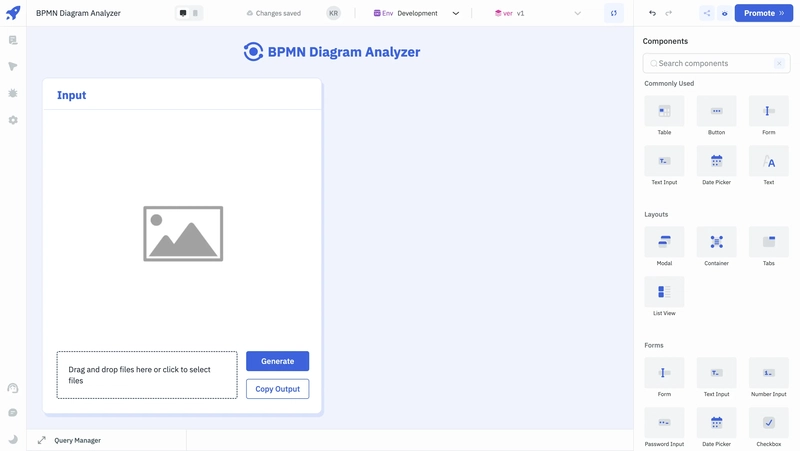This screenshot has height=451, width=800.
Task: Switch to mobile layout view
Action: tap(195, 13)
